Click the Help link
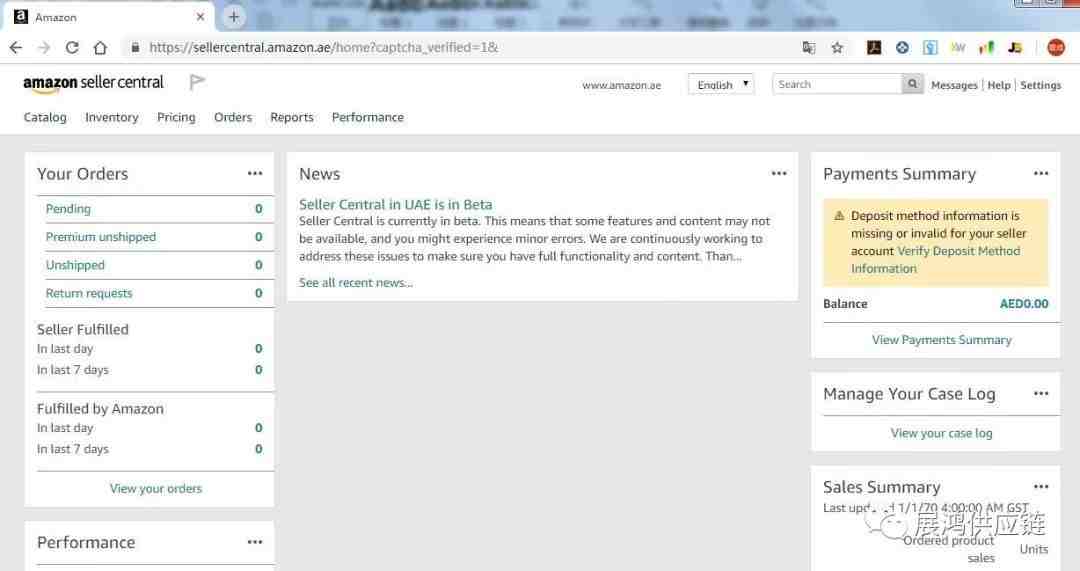The height and width of the screenshot is (571, 1080). [x=999, y=85]
